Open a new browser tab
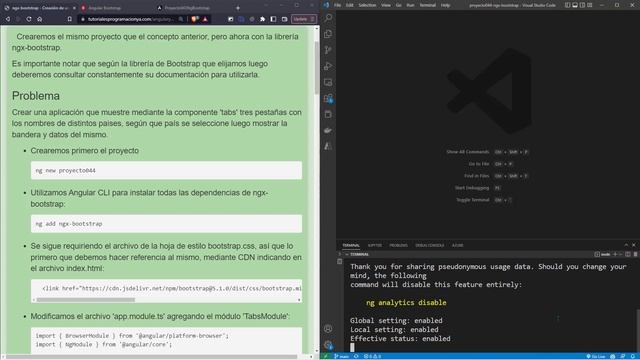Viewport: 640px width, 360px height. (x=238, y=8)
